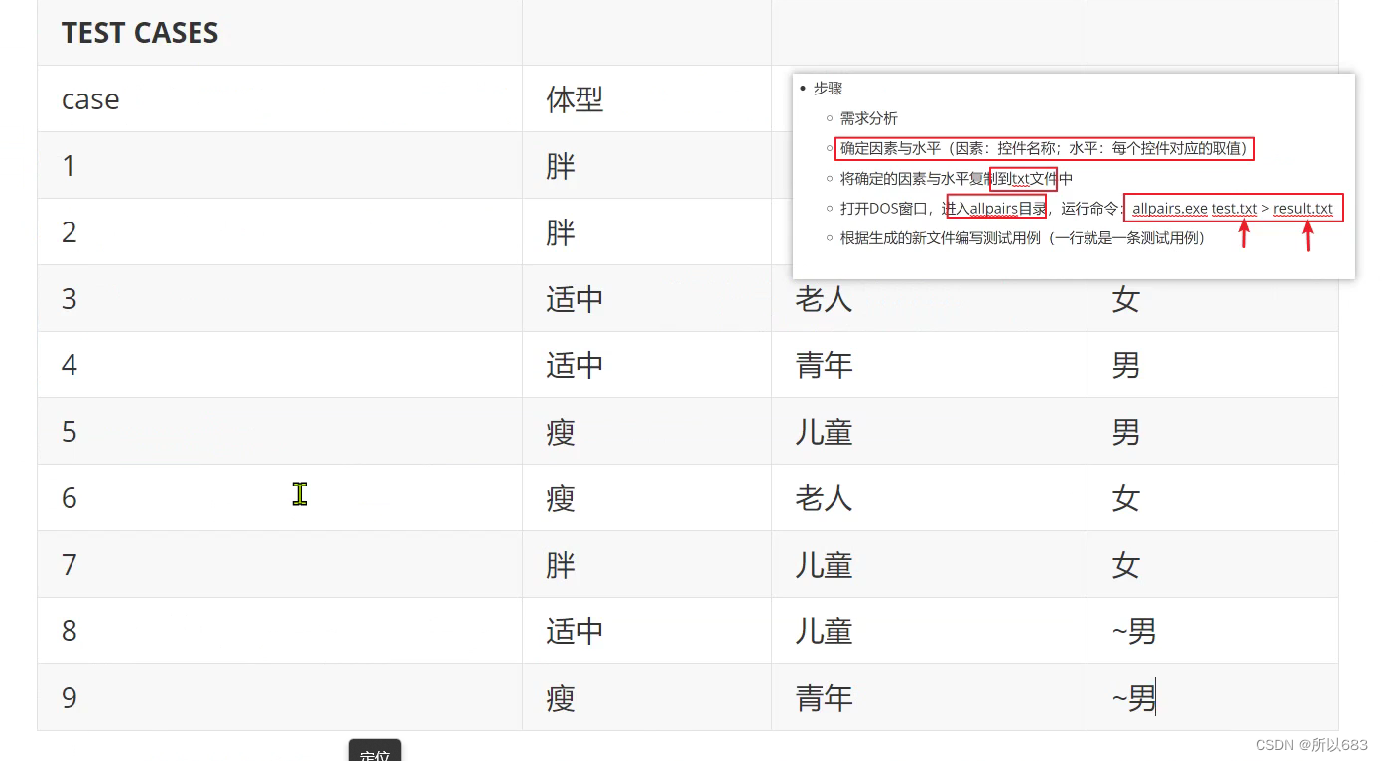1383x761 pixels.
Task: Click "女" in case 3 row
Action: [x=1126, y=299]
